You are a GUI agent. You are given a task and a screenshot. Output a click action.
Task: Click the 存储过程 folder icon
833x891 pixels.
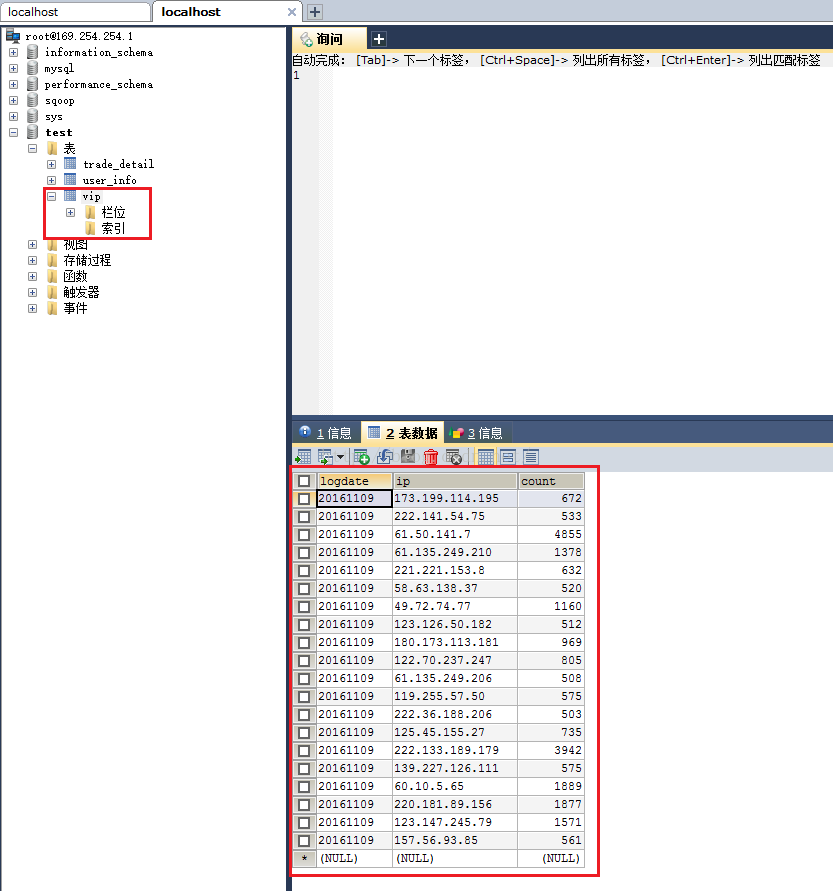coord(52,260)
